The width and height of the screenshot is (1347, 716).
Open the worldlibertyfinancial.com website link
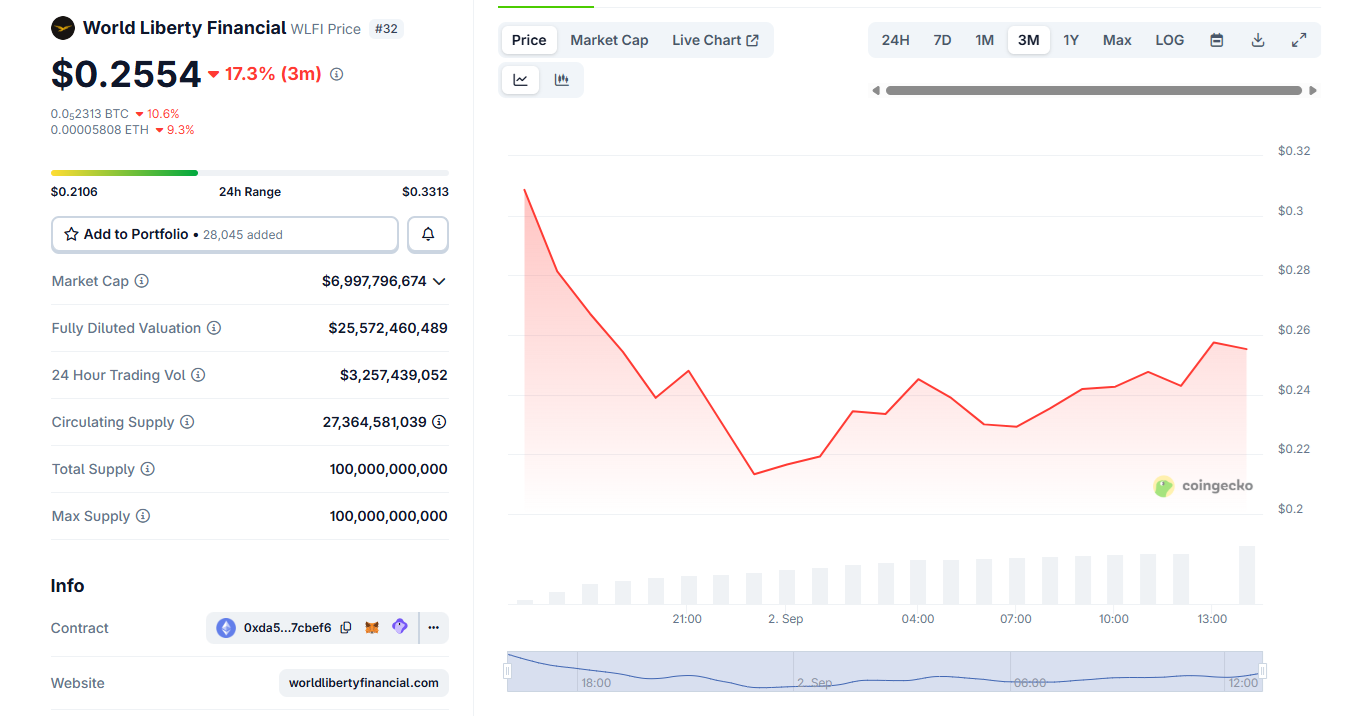click(364, 683)
